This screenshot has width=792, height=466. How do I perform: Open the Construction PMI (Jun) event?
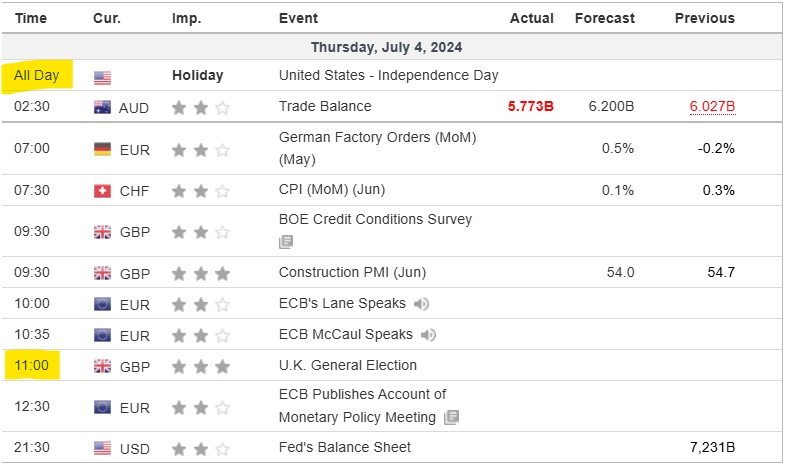346,272
